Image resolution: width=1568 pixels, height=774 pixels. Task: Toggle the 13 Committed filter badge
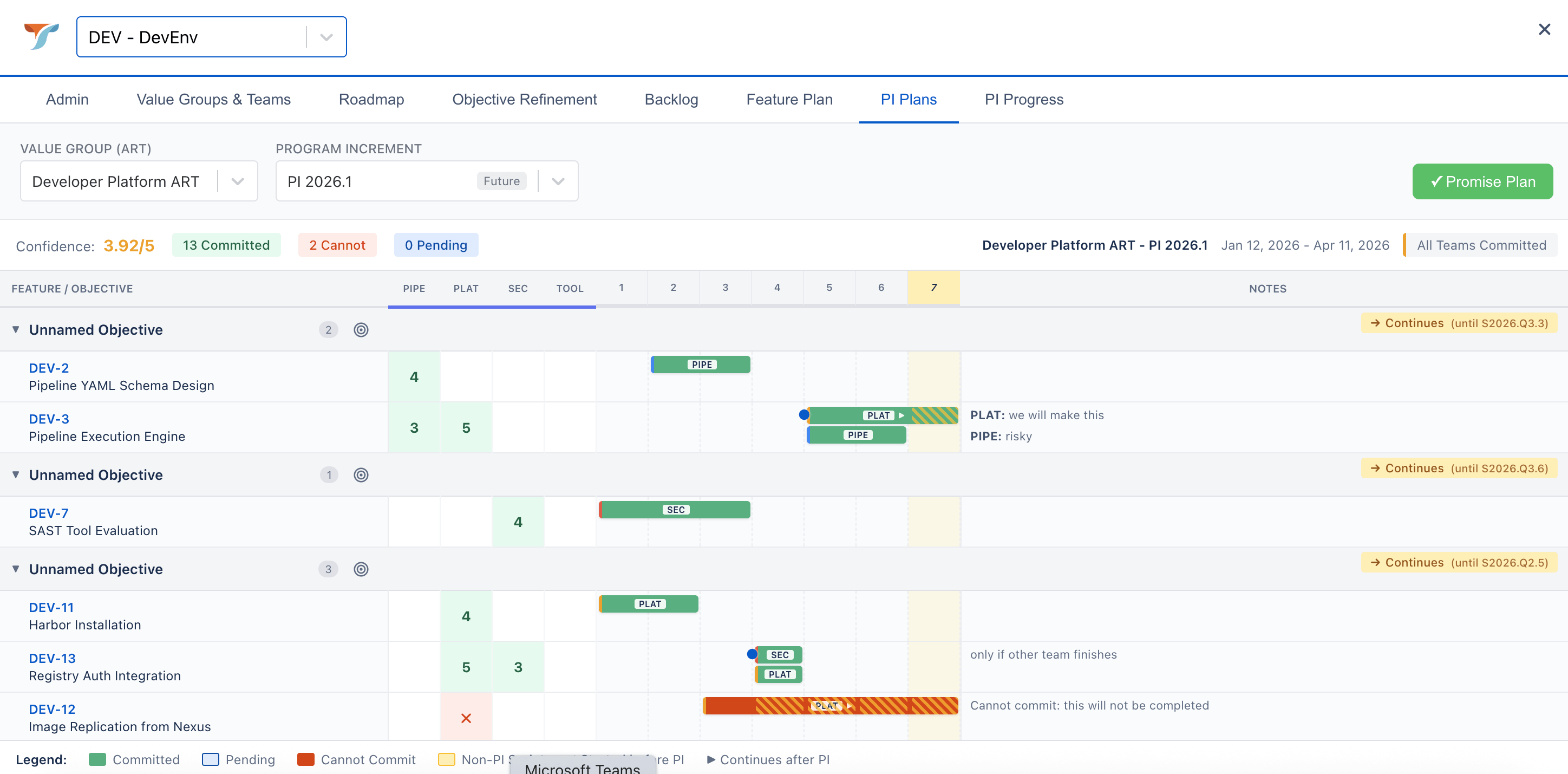pos(226,245)
